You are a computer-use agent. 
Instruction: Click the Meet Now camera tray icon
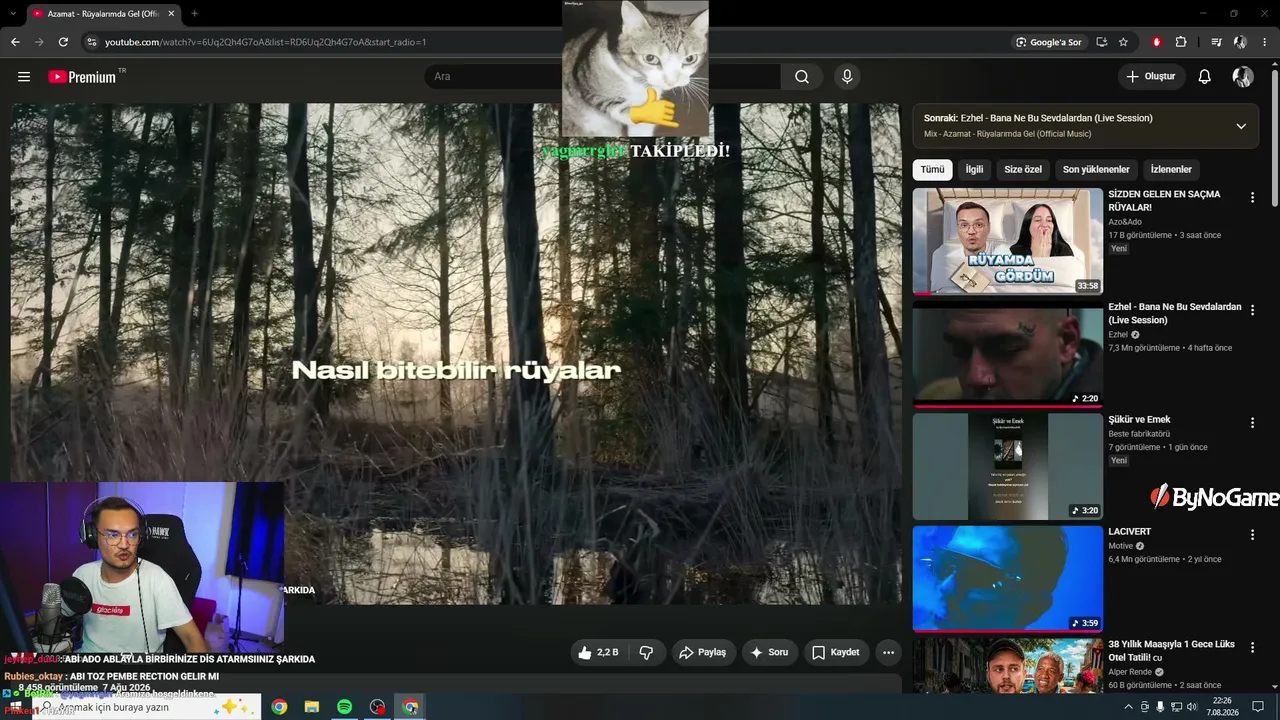pyautogui.click(x=1145, y=707)
